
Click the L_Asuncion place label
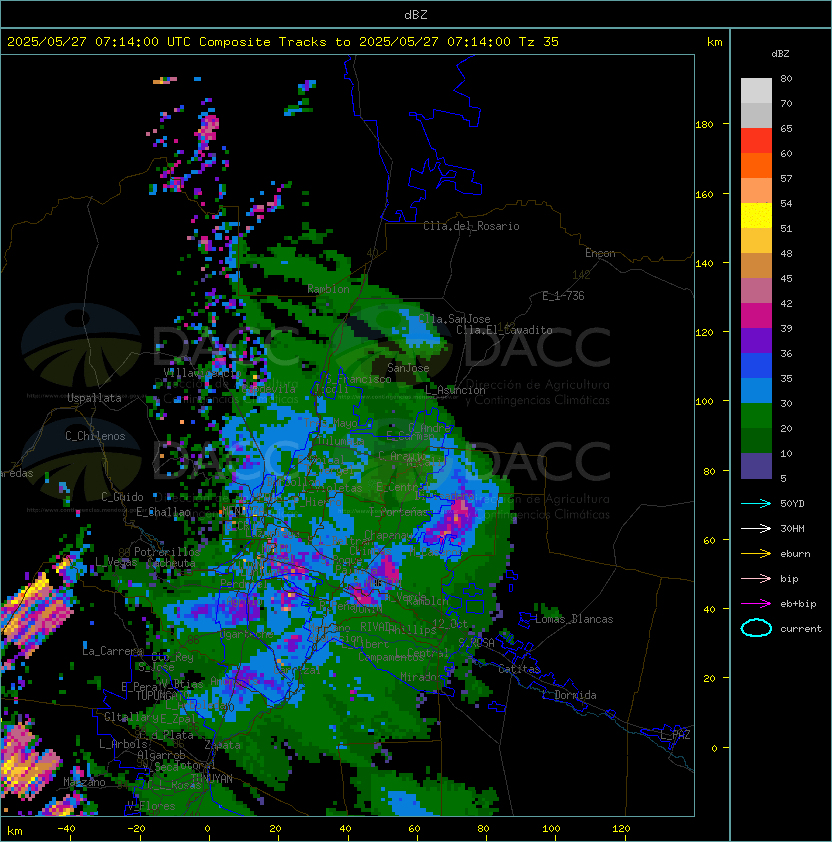pyautogui.click(x=455, y=390)
